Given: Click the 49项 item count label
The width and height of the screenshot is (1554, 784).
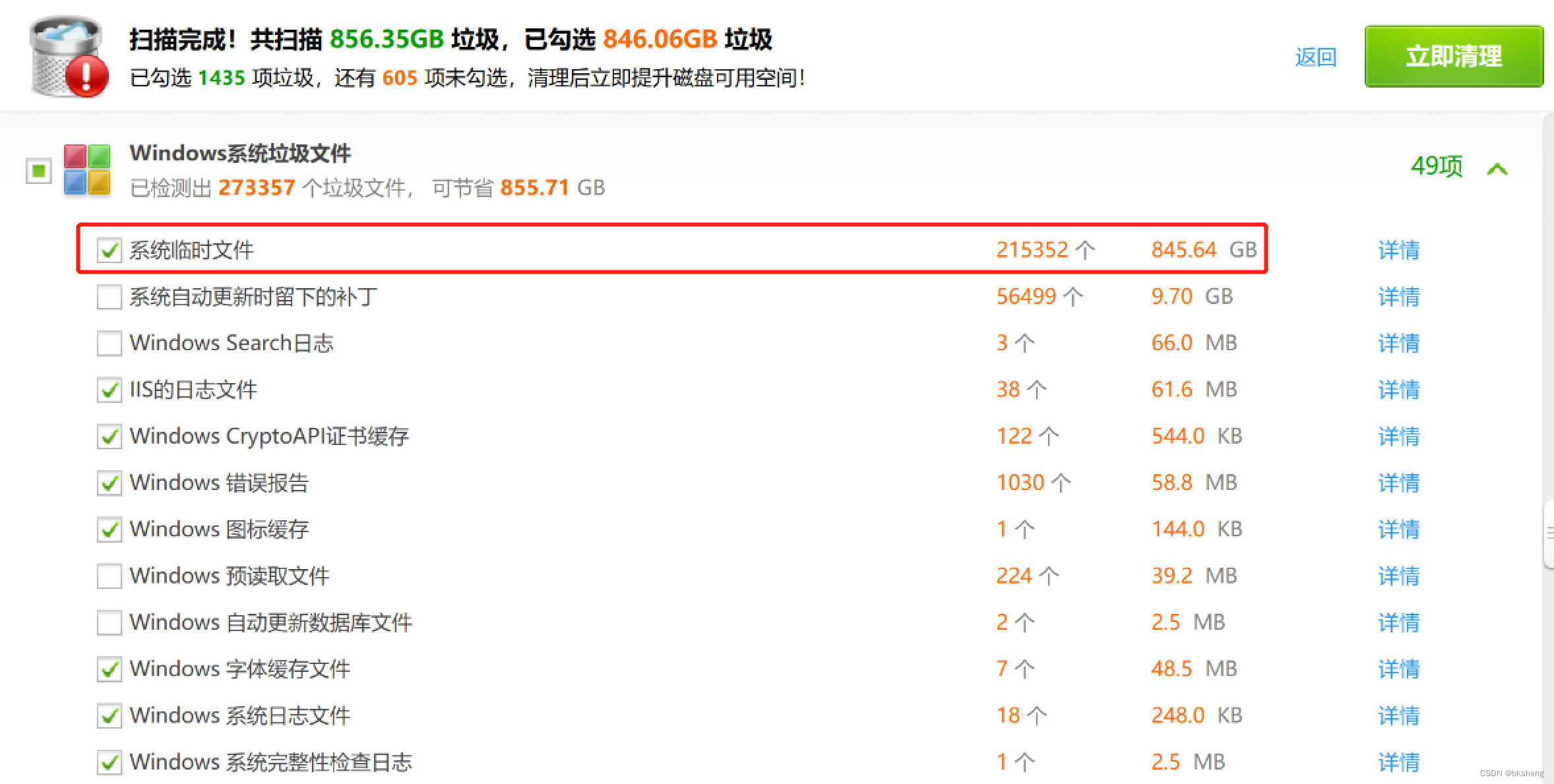Looking at the screenshot, I should pos(1436,166).
